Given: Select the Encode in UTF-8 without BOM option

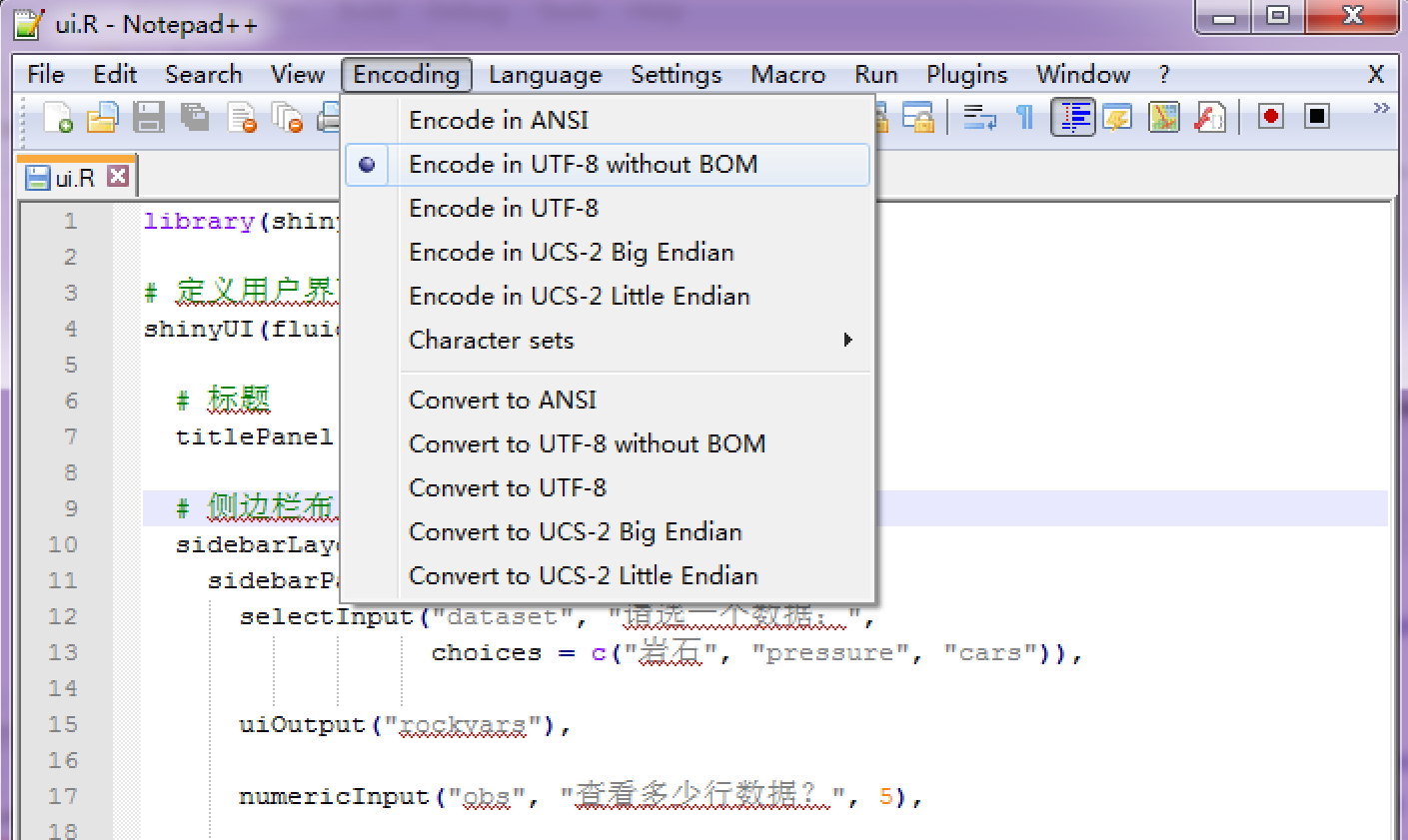Looking at the screenshot, I should [x=582, y=164].
